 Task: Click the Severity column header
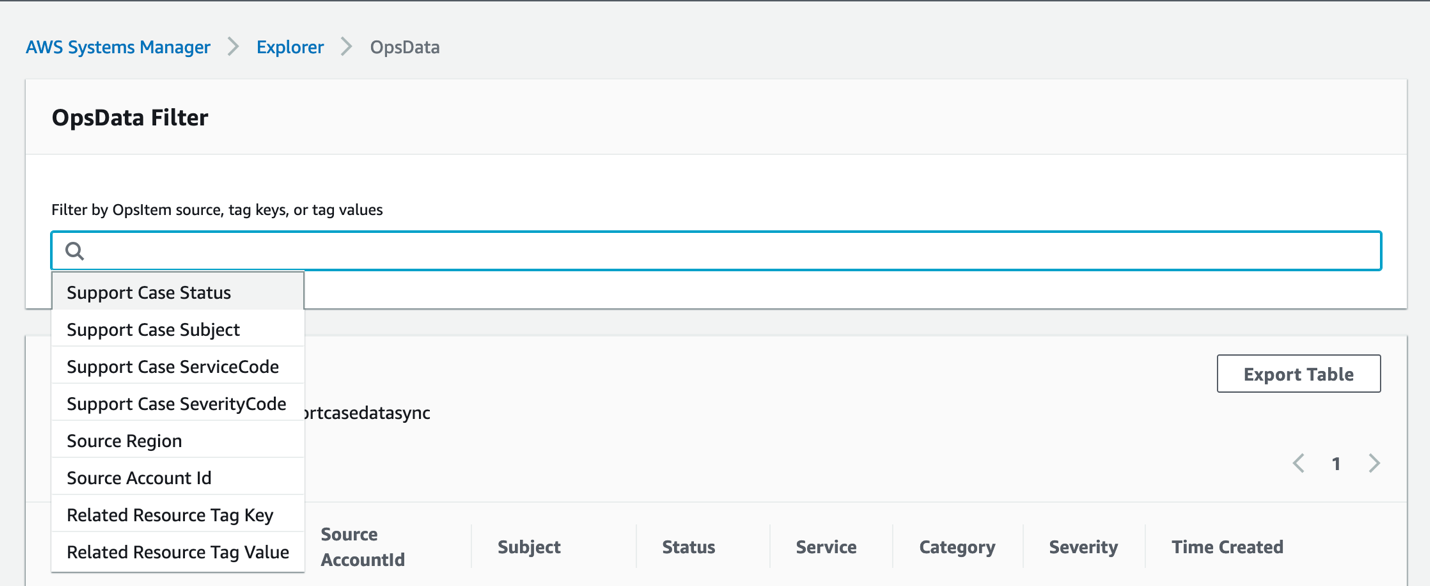[1083, 547]
